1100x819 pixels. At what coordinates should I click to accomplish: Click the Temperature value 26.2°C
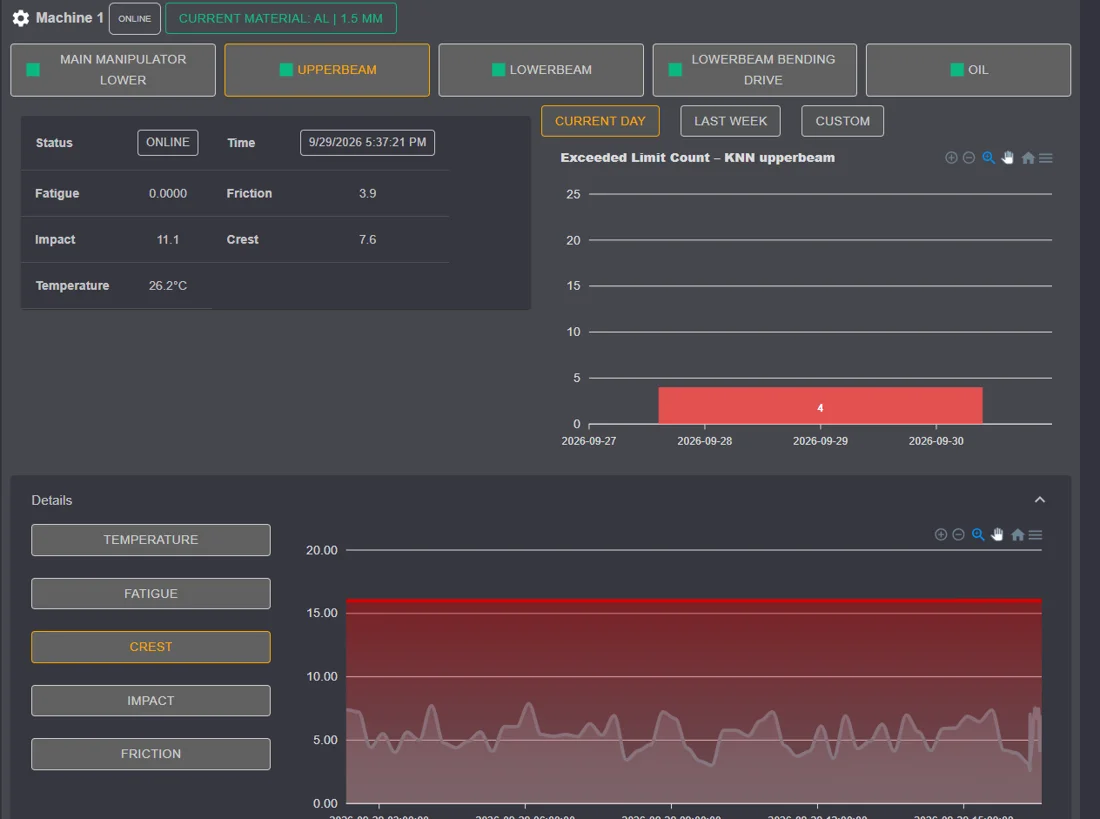click(x=168, y=286)
